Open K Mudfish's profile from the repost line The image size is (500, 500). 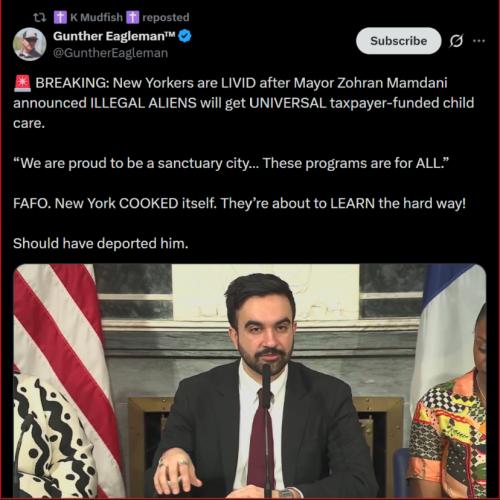[x=96, y=17]
